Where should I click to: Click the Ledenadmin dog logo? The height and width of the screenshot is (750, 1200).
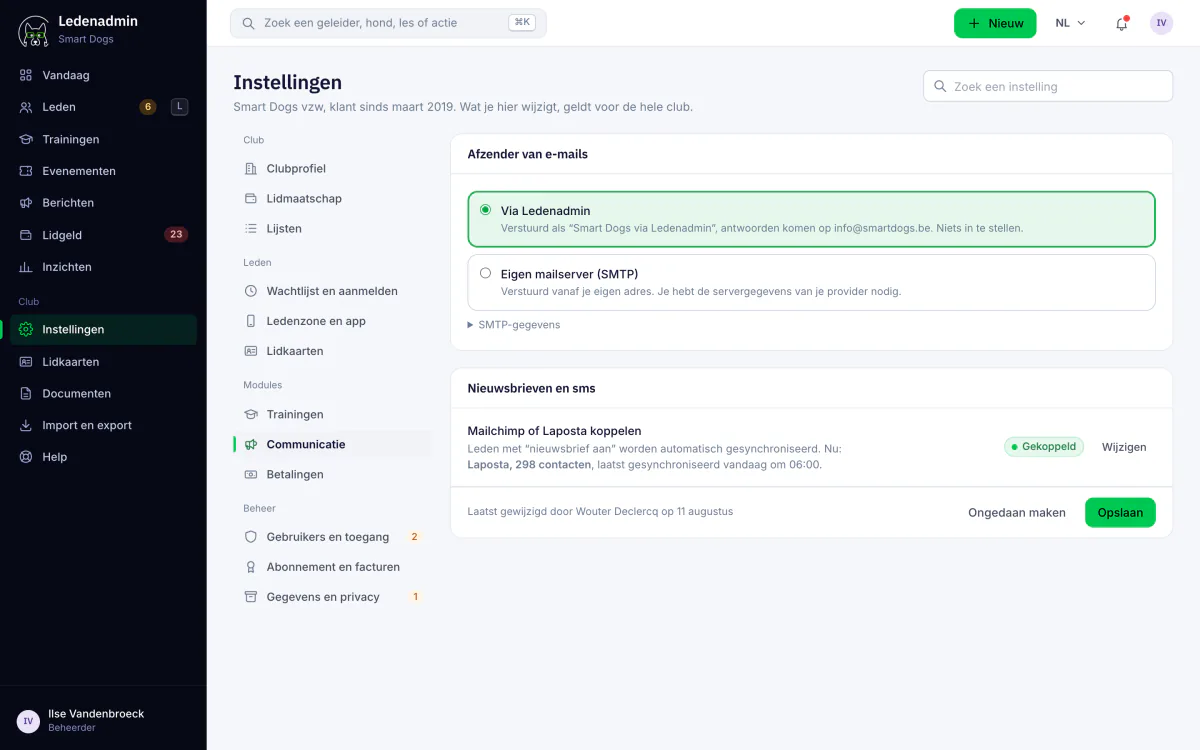tap(34, 30)
